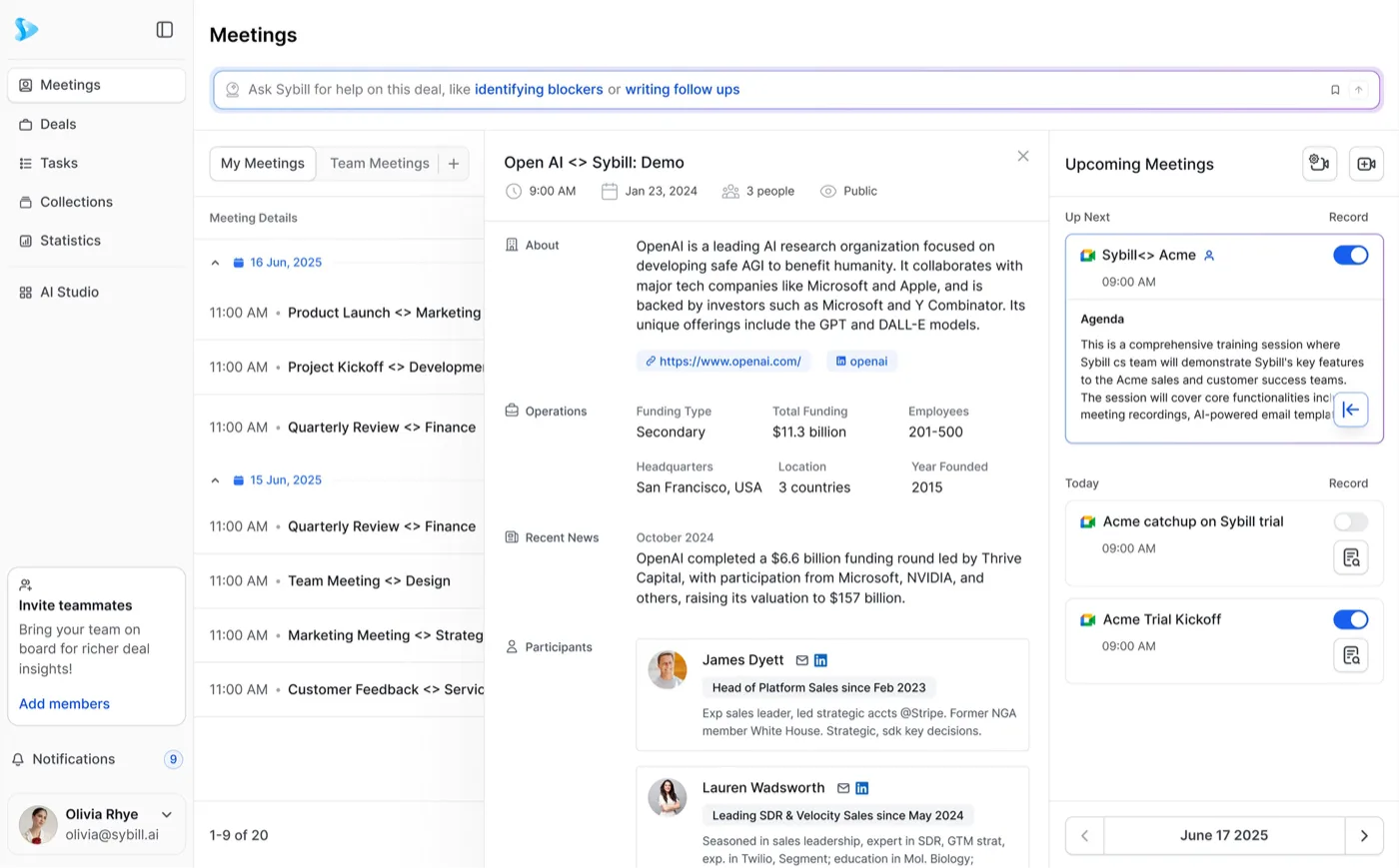Close the Open AI <> Sybill: Demo panel
1399x868 pixels.
click(1023, 156)
